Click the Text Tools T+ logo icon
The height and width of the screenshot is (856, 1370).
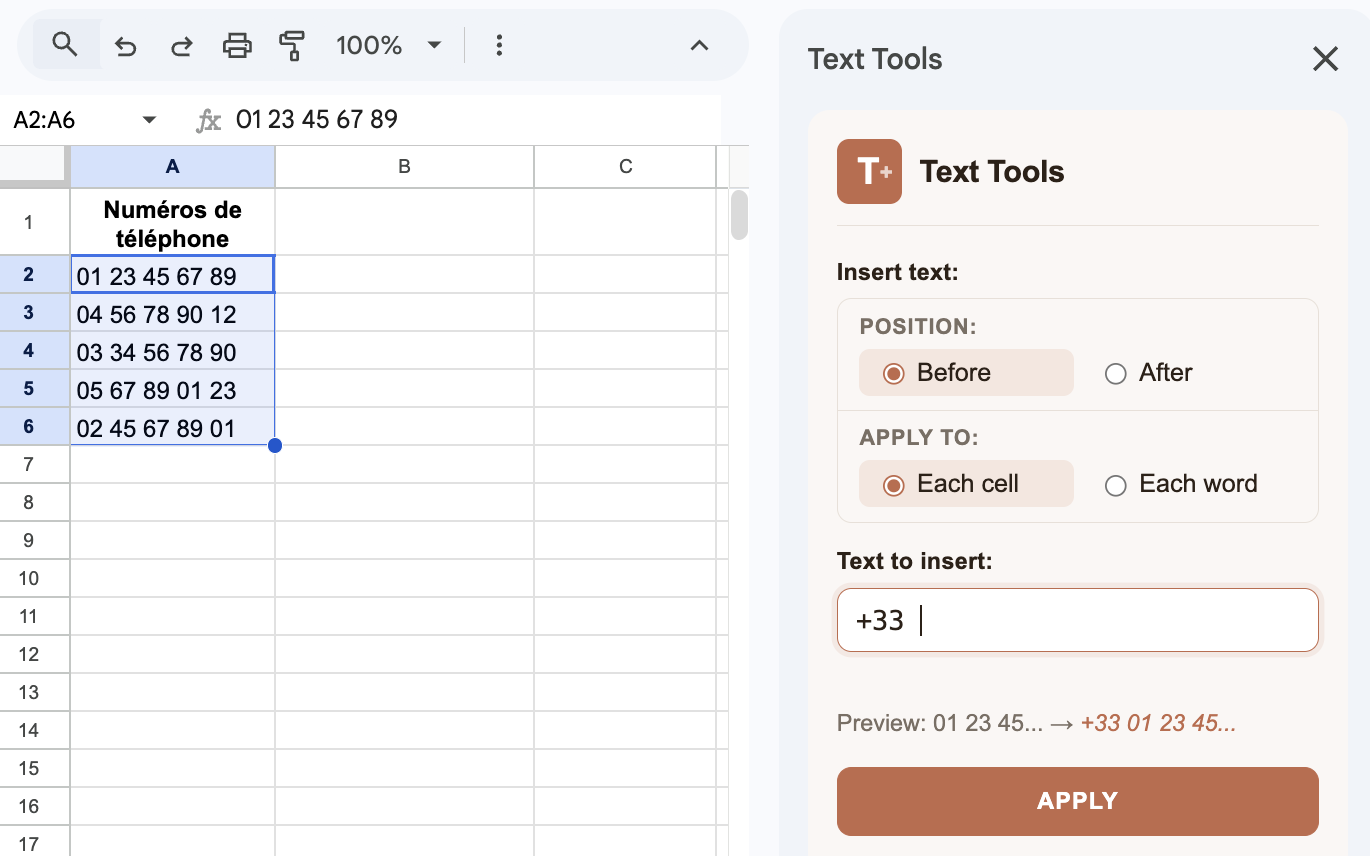coord(868,171)
